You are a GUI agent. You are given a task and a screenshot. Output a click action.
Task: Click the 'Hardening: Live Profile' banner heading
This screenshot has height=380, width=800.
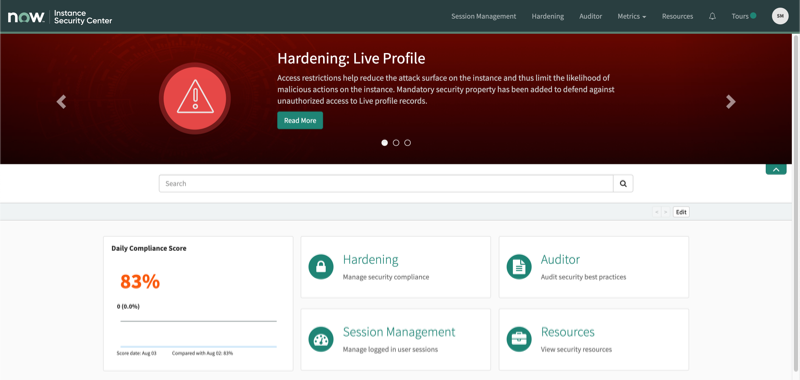351,58
